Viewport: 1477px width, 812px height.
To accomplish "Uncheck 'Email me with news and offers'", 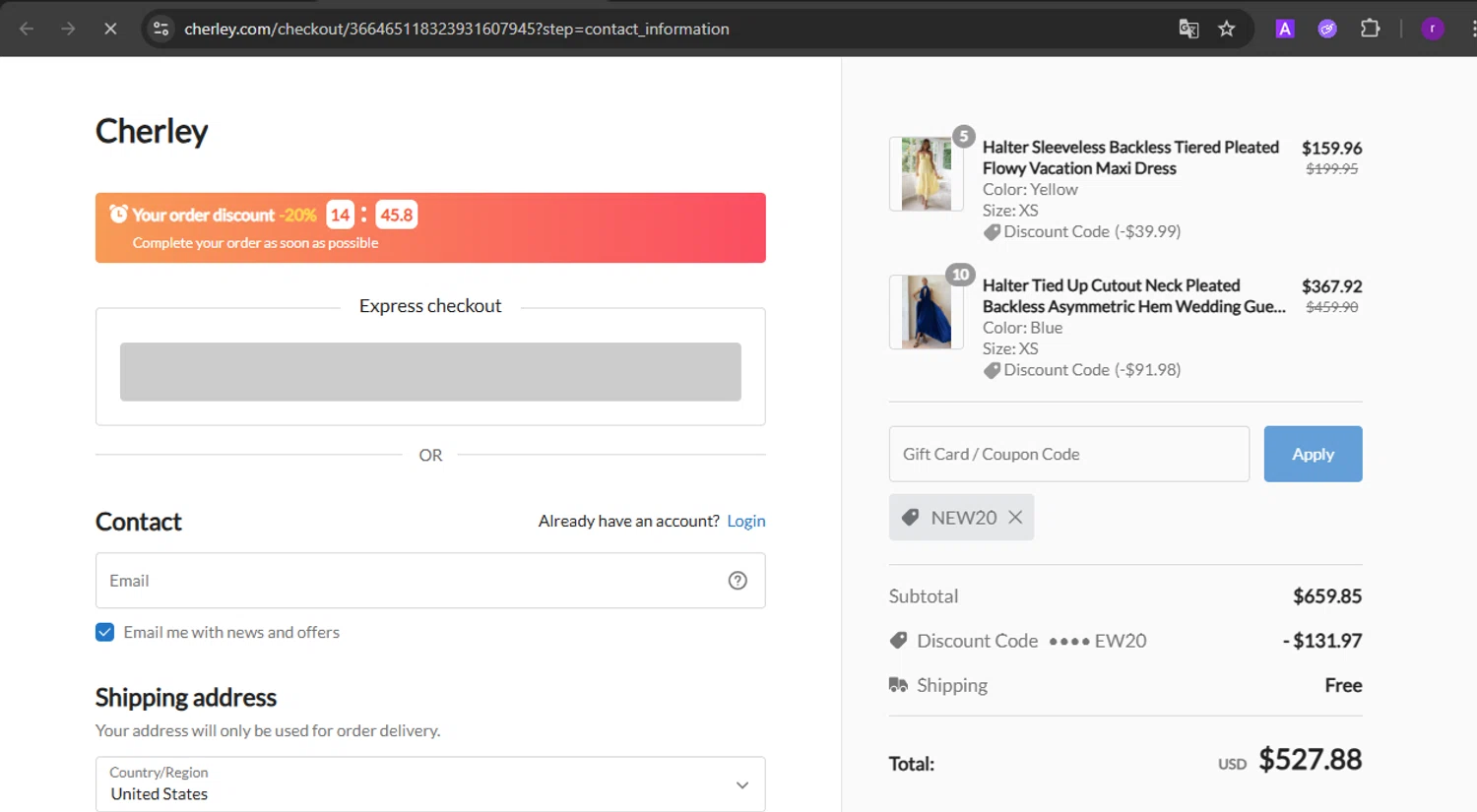I will pos(104,632).
